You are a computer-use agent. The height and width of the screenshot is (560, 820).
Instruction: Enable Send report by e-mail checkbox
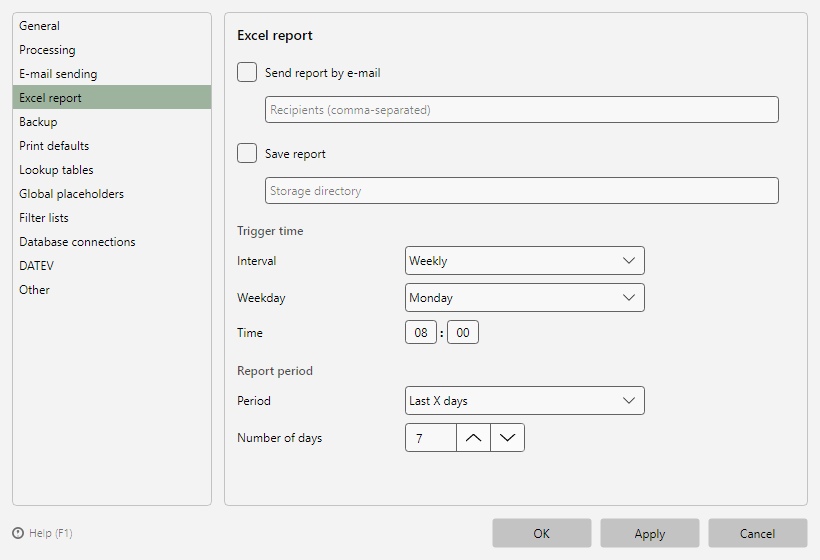(247, 72)
